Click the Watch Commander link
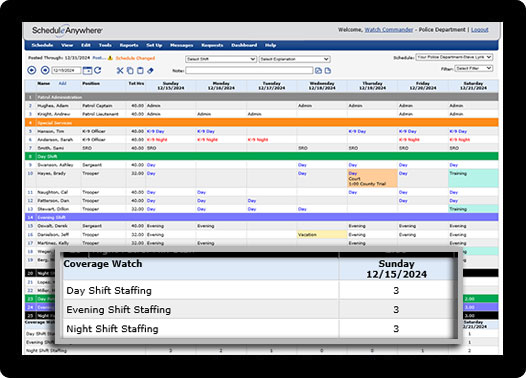Screen dimensions: 526x378 click(x=389, y=30)
